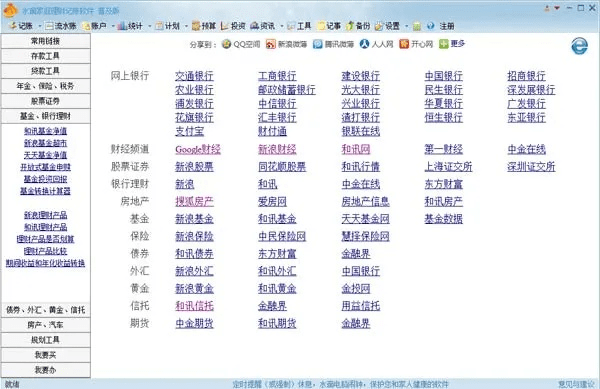This screenshot has width=600, height=389.
Task: Open the 慧择保险网 link
Action: [x=365, y=236]
